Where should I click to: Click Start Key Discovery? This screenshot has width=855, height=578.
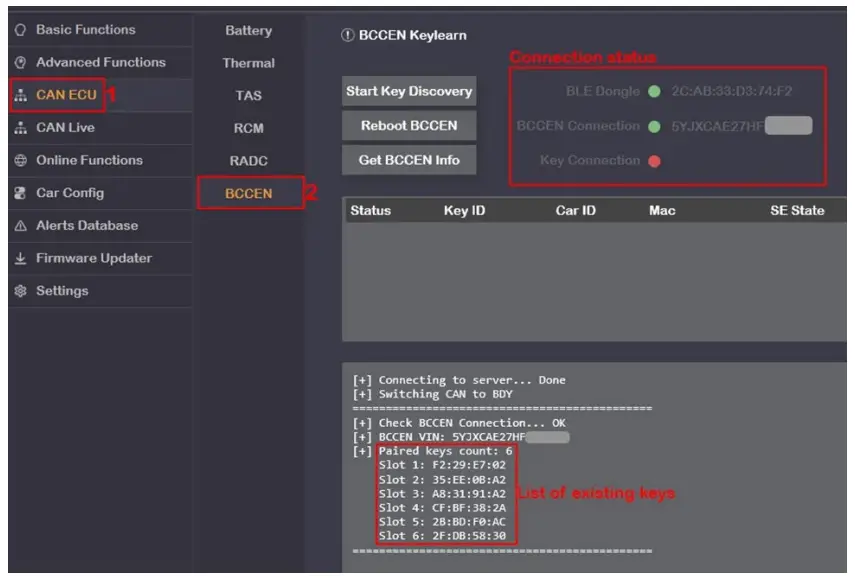pyautogui.click(x=409, y=91)
